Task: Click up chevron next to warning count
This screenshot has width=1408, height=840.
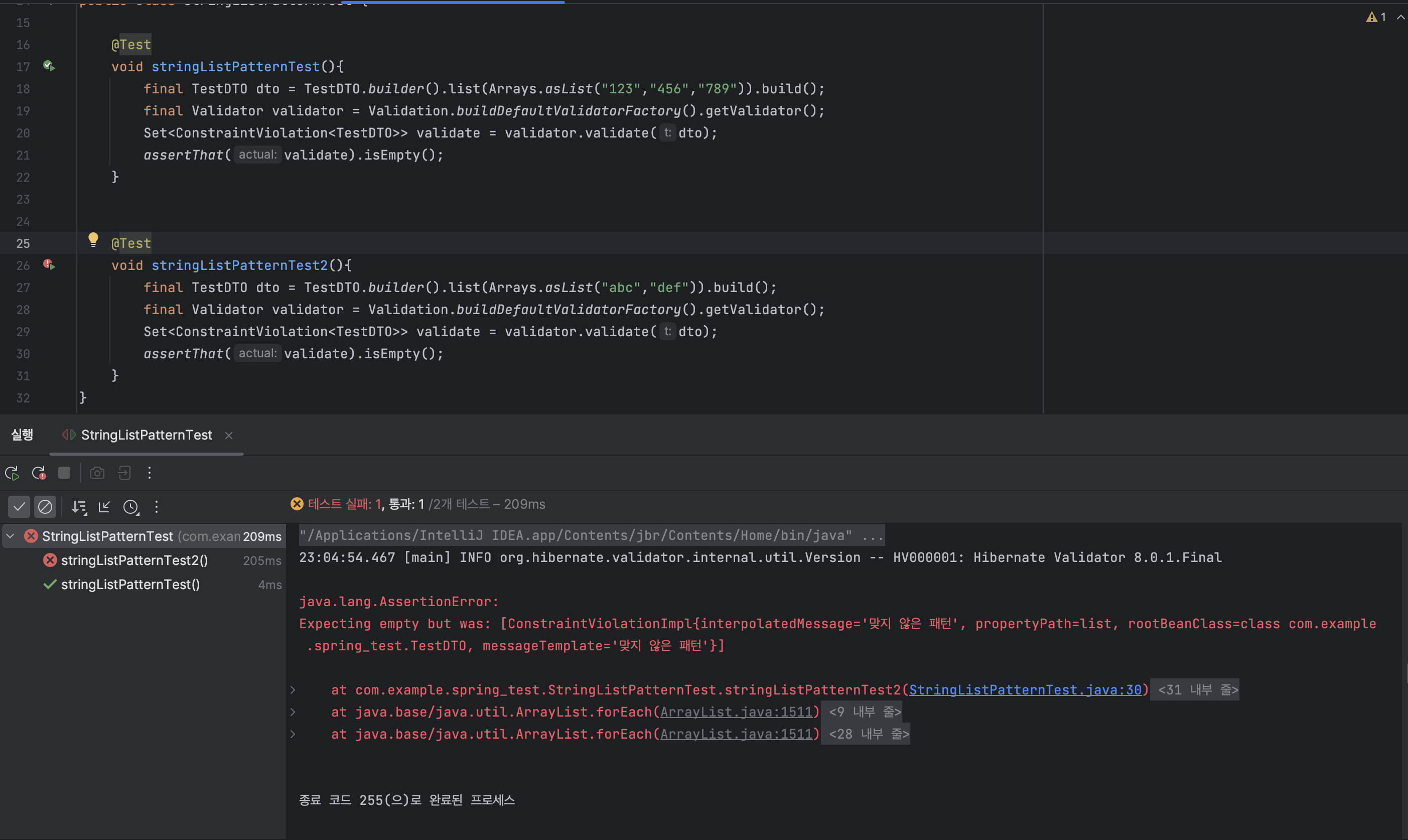Action: point(1400,18)
